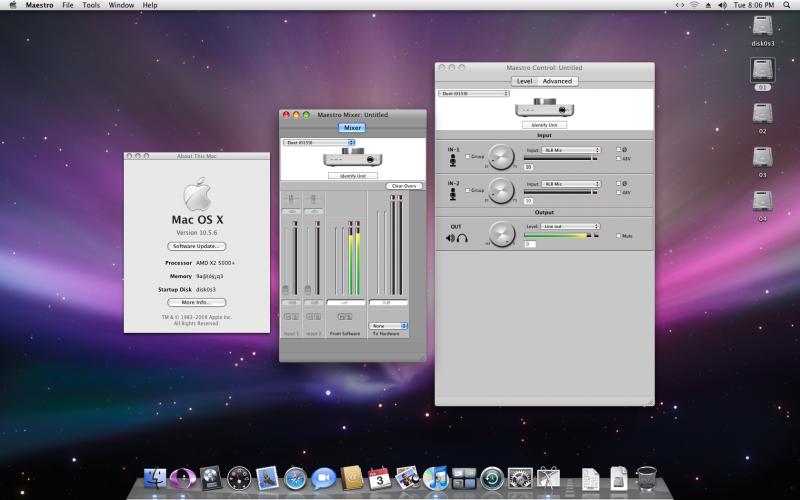
Task: Click the Software Update button
Action: coord(196,245)
